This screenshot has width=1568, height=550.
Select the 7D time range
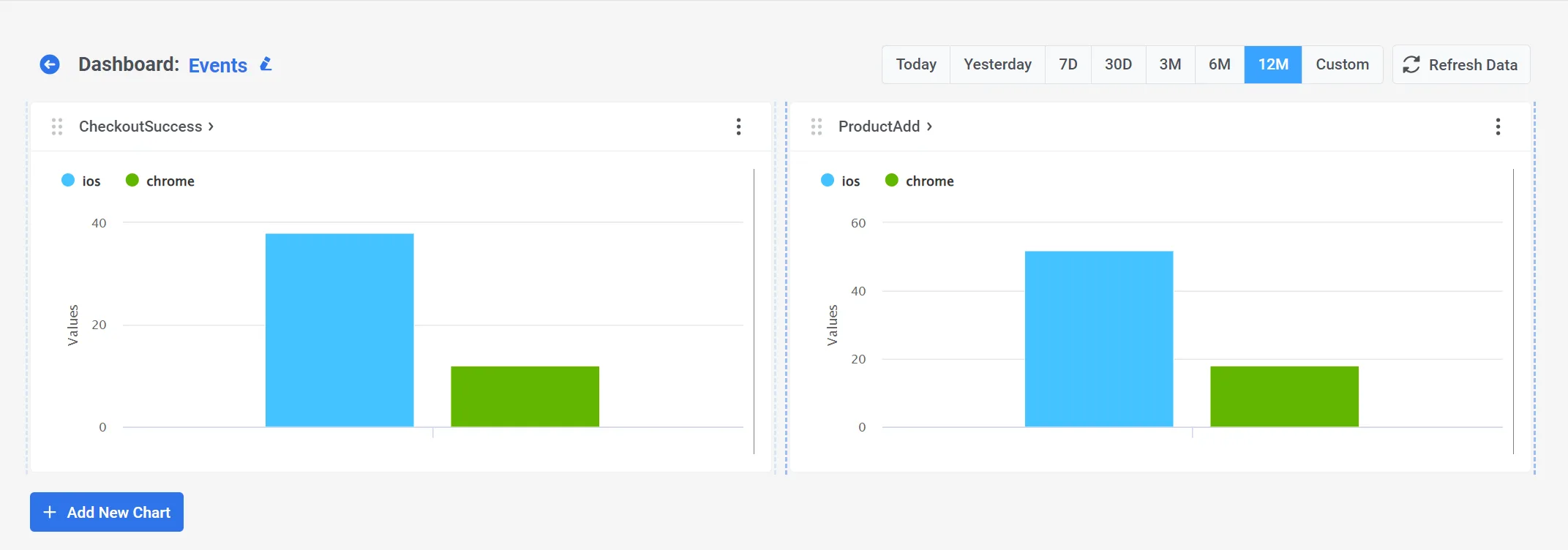tap(1068, 64)
